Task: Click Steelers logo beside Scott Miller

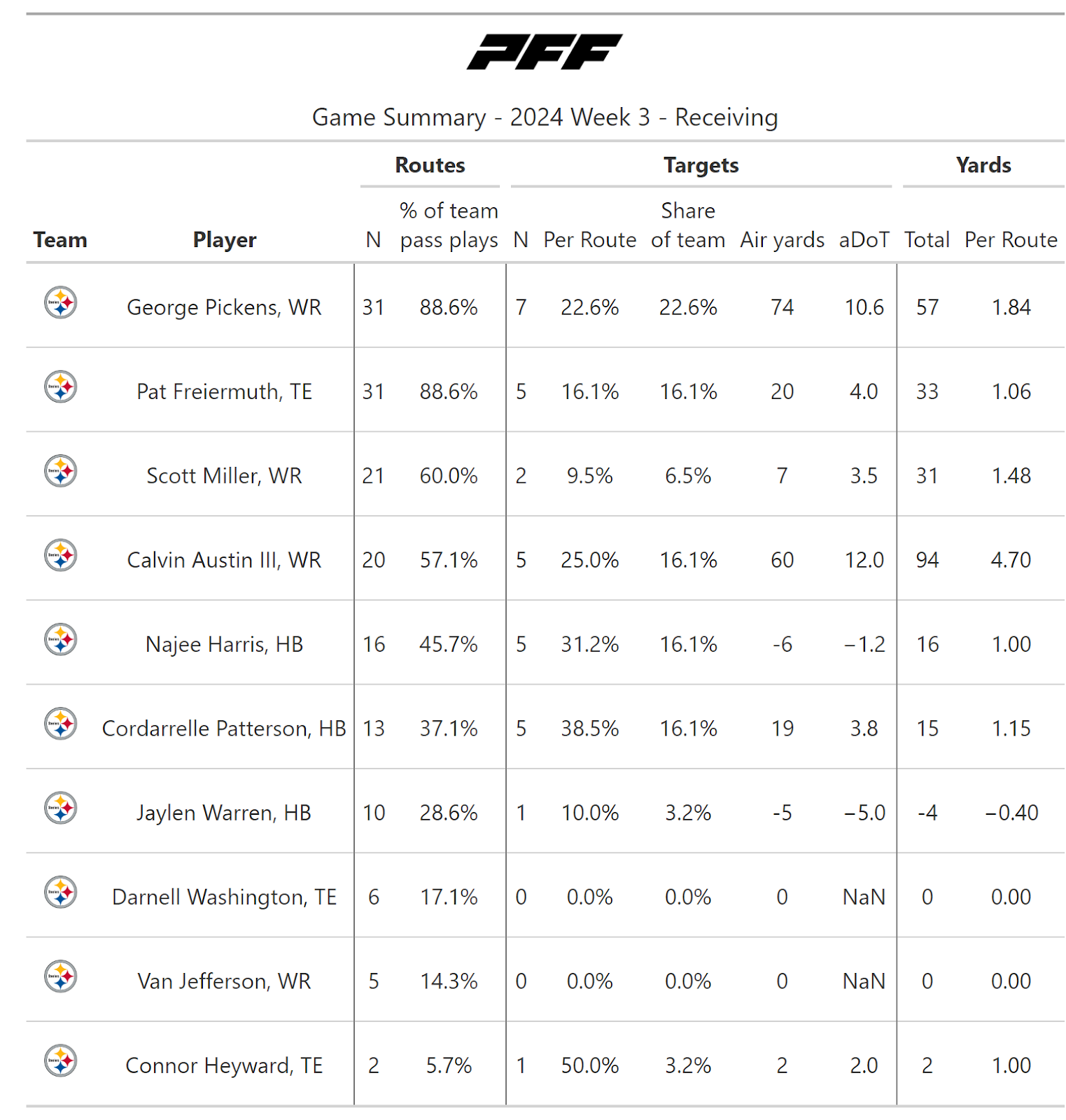Action: coord(61,471)
